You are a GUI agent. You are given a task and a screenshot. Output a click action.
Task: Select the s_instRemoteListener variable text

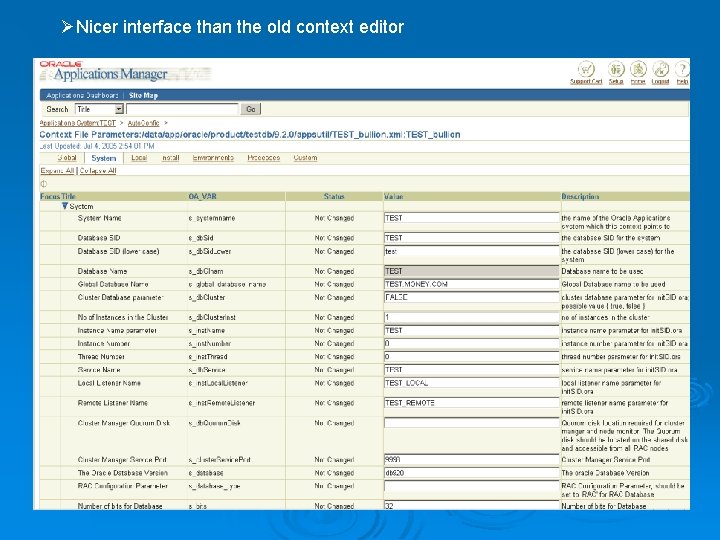tap(221, 403)
